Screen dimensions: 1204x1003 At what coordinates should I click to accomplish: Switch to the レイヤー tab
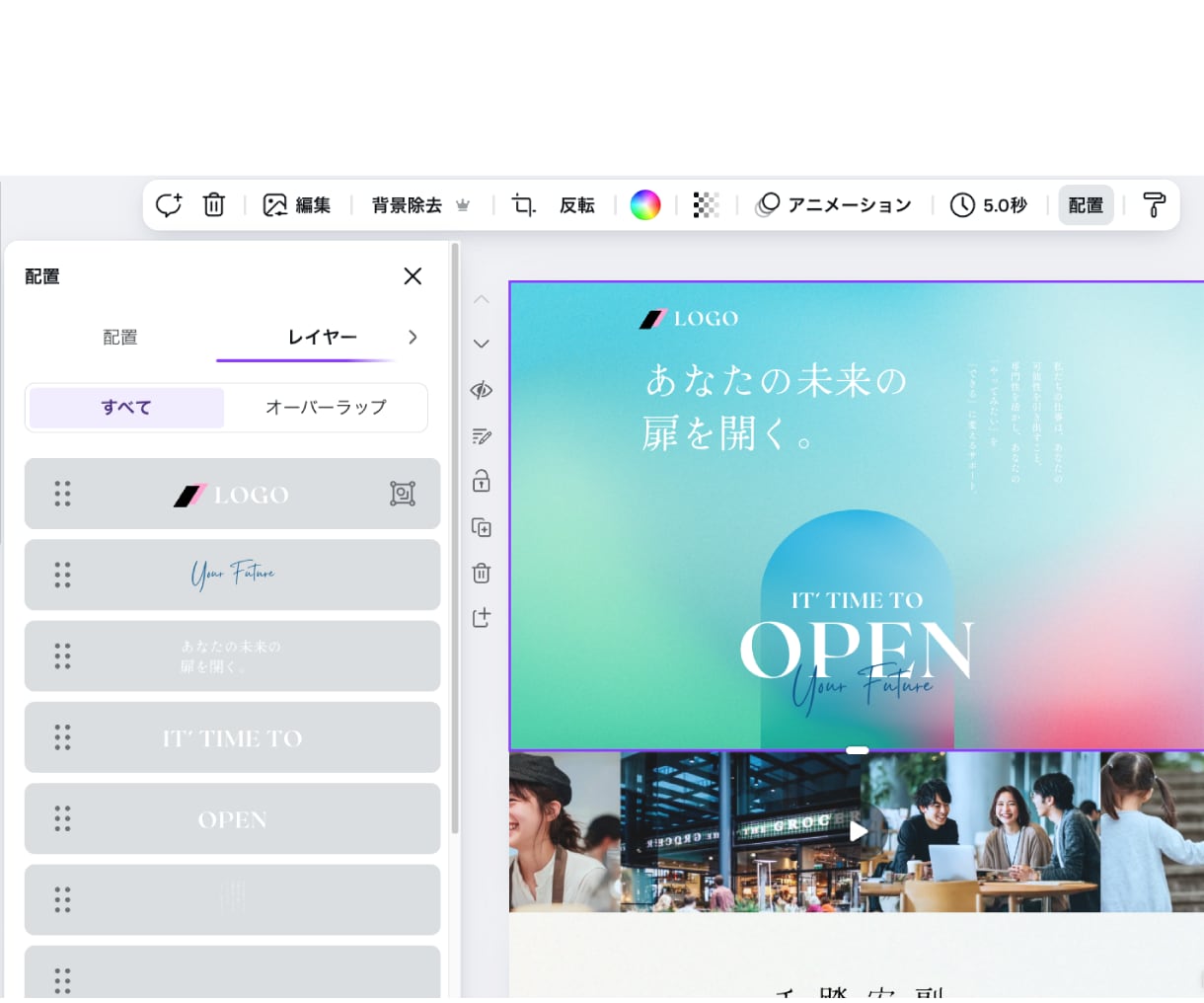click(322, 337)
